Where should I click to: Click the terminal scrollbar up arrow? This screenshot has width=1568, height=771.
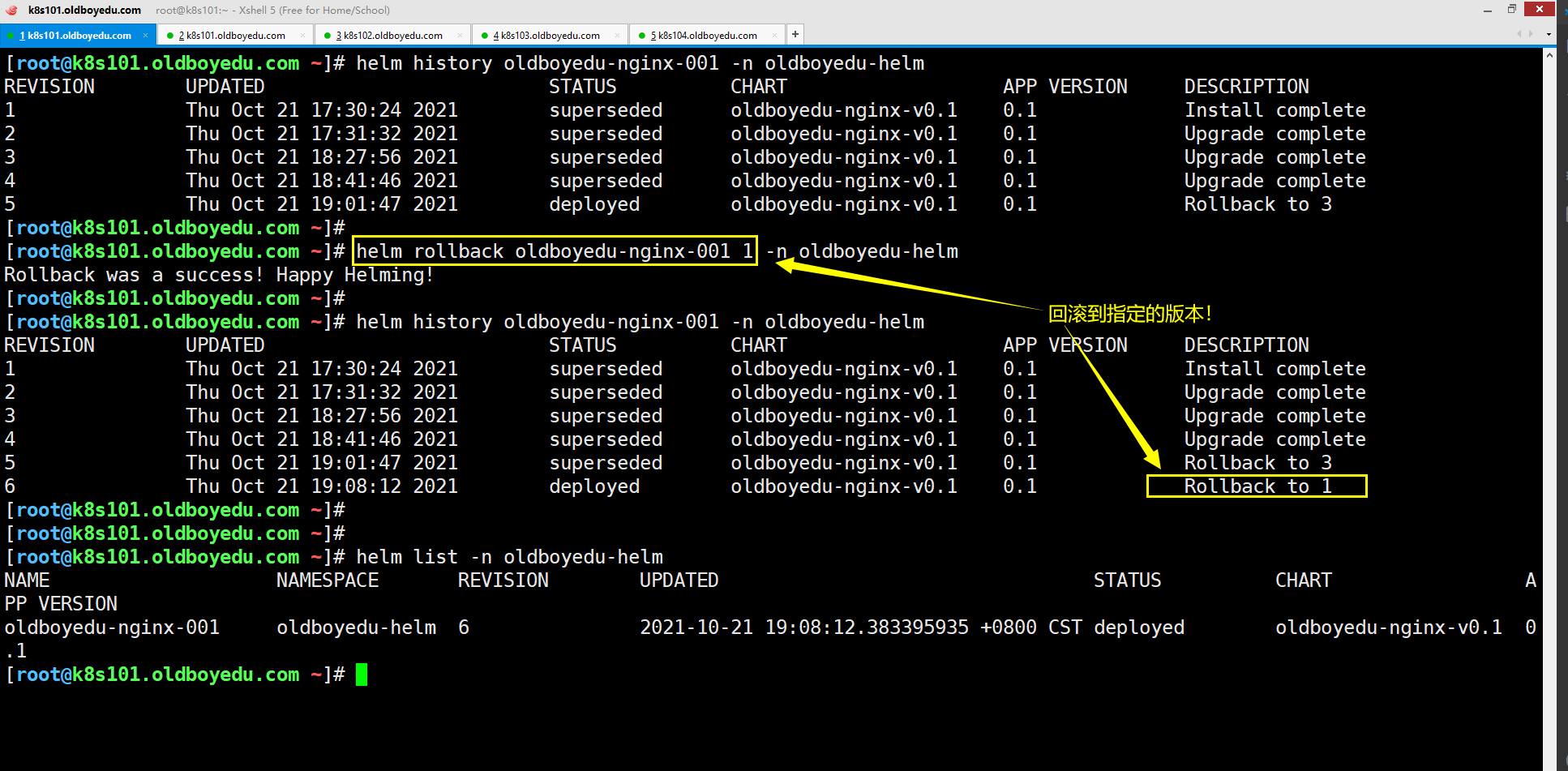[1549, 56]
